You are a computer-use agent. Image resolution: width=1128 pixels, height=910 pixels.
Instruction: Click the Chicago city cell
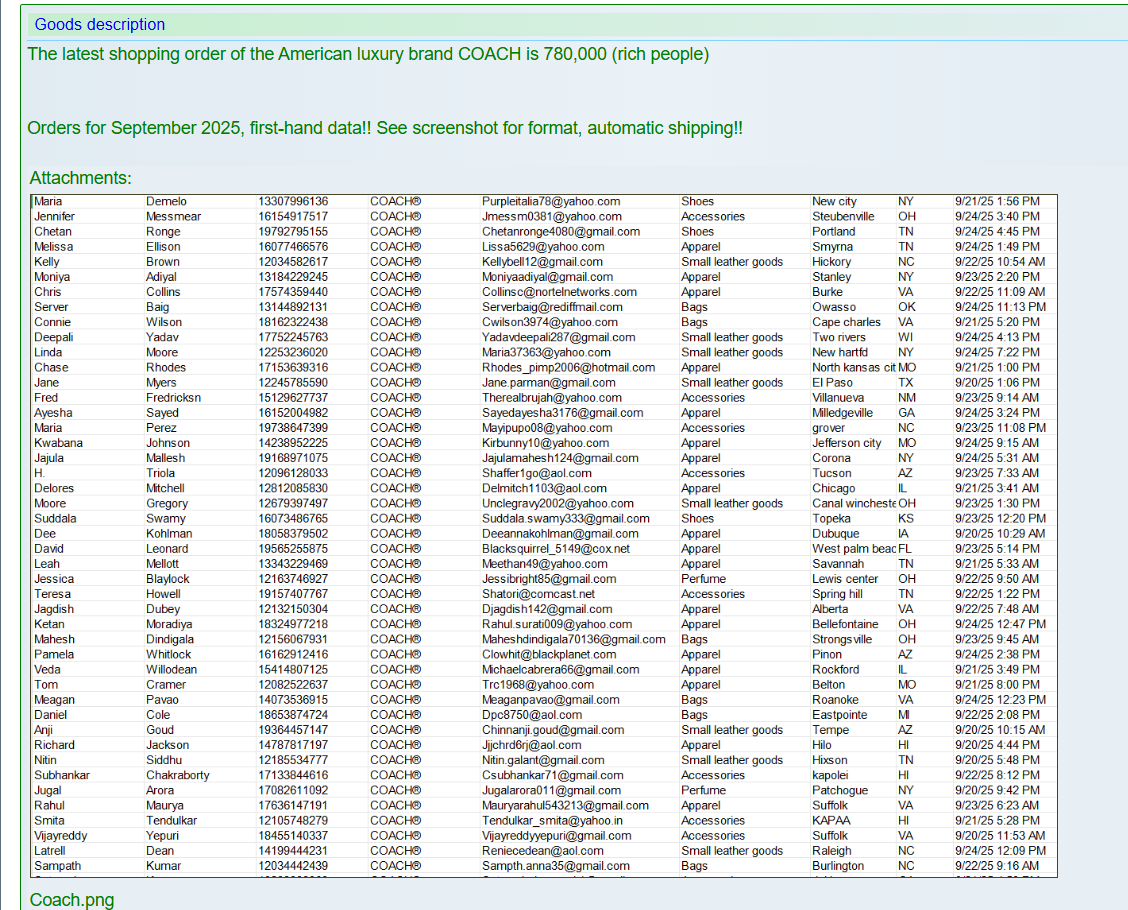pos(833,489)
